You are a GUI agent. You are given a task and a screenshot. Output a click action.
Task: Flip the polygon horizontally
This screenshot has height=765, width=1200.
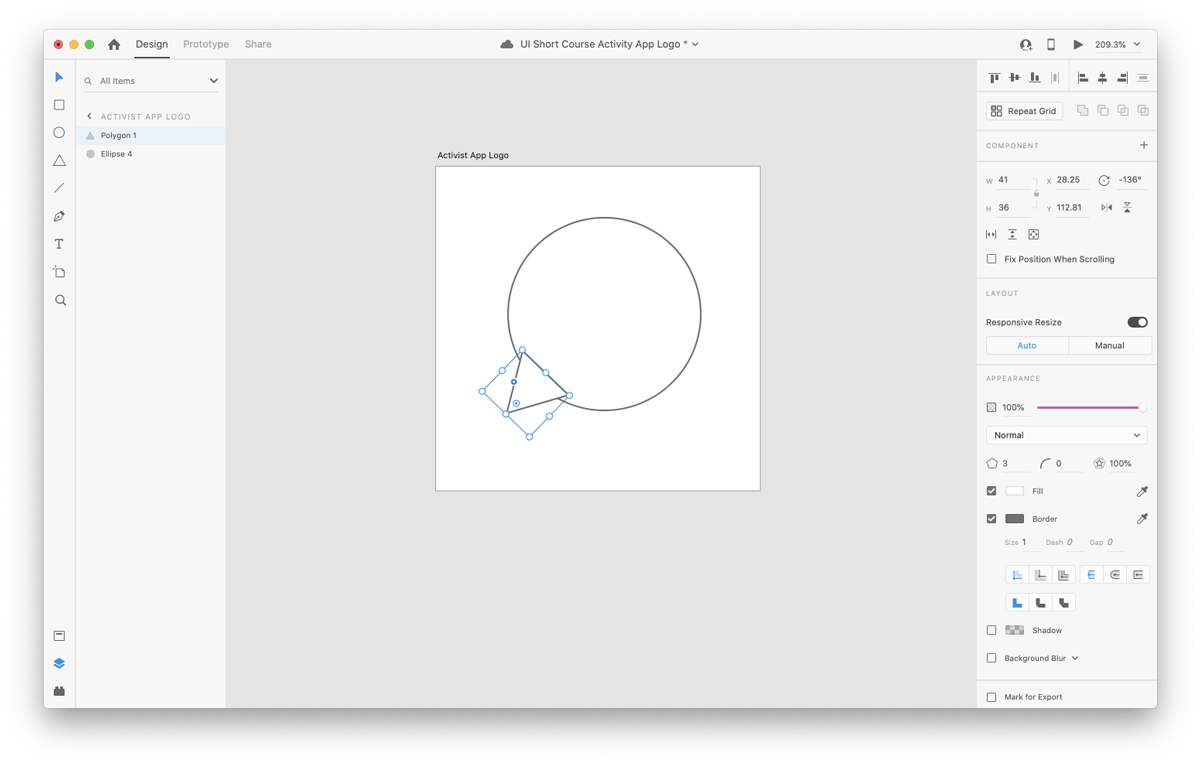tap(1107, 207)
